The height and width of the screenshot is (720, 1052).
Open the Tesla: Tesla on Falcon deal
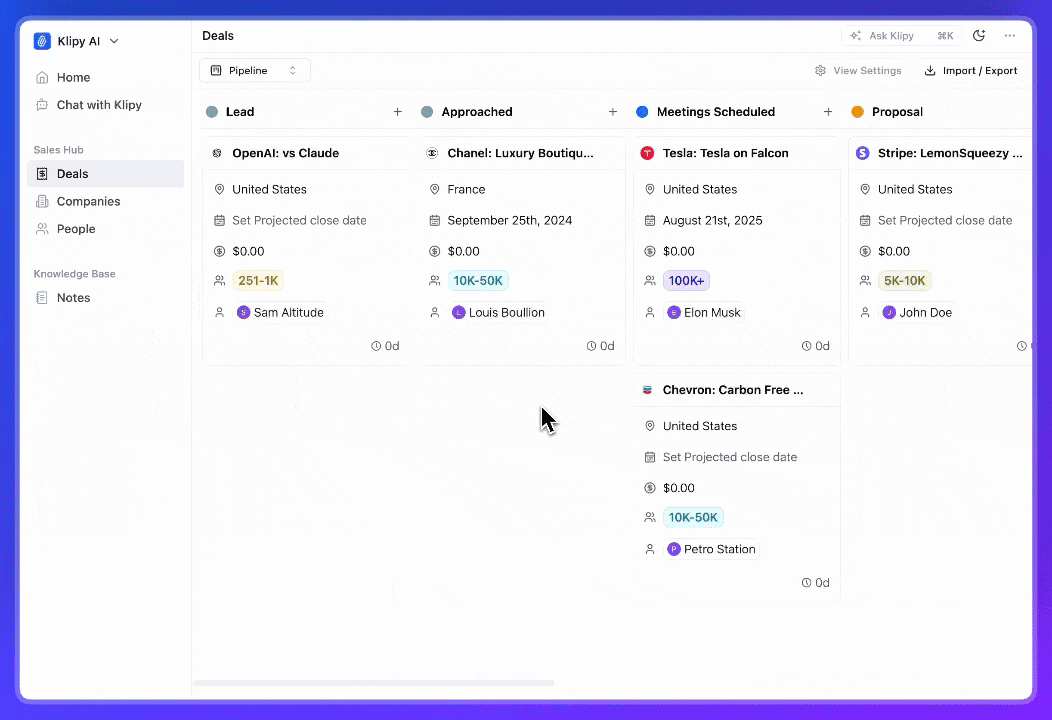coord(725,153)
